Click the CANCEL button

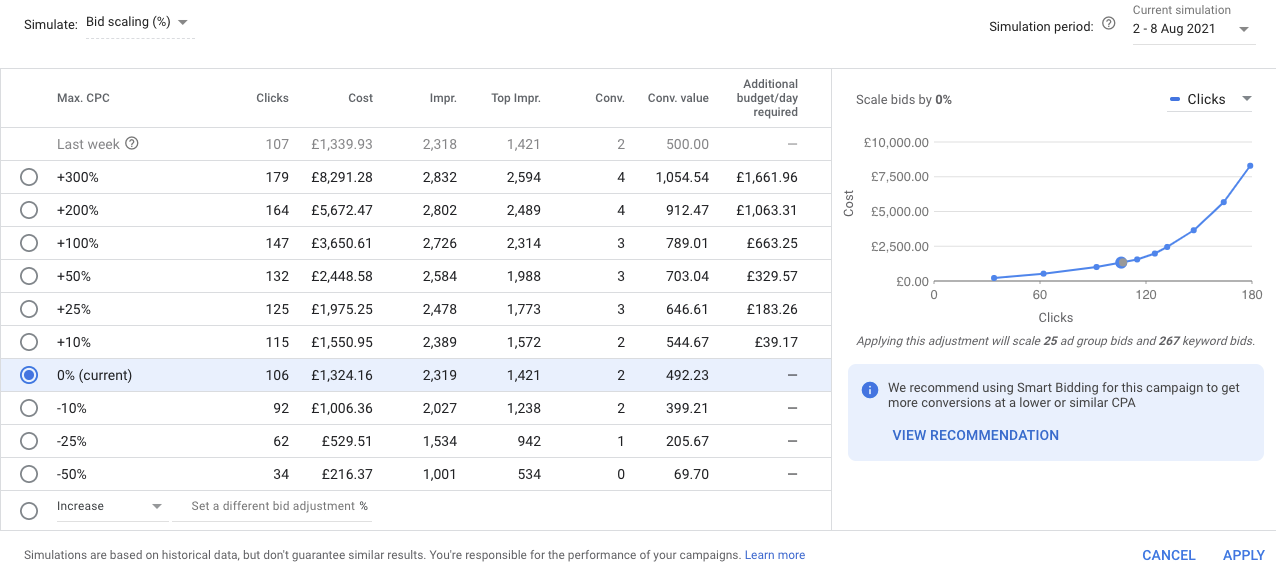pos(1168,555)
